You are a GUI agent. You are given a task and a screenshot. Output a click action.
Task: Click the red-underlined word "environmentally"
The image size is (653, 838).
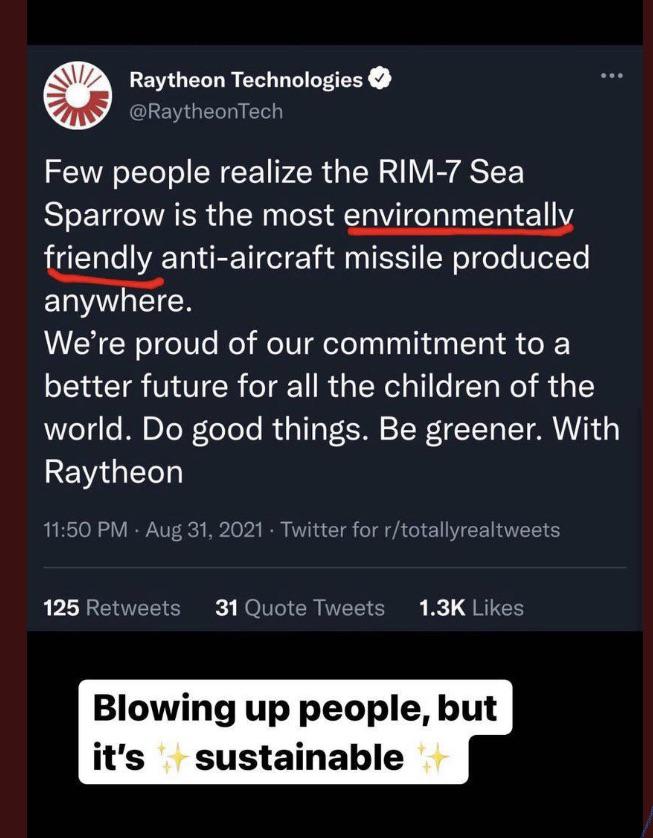tap(458, 215)
